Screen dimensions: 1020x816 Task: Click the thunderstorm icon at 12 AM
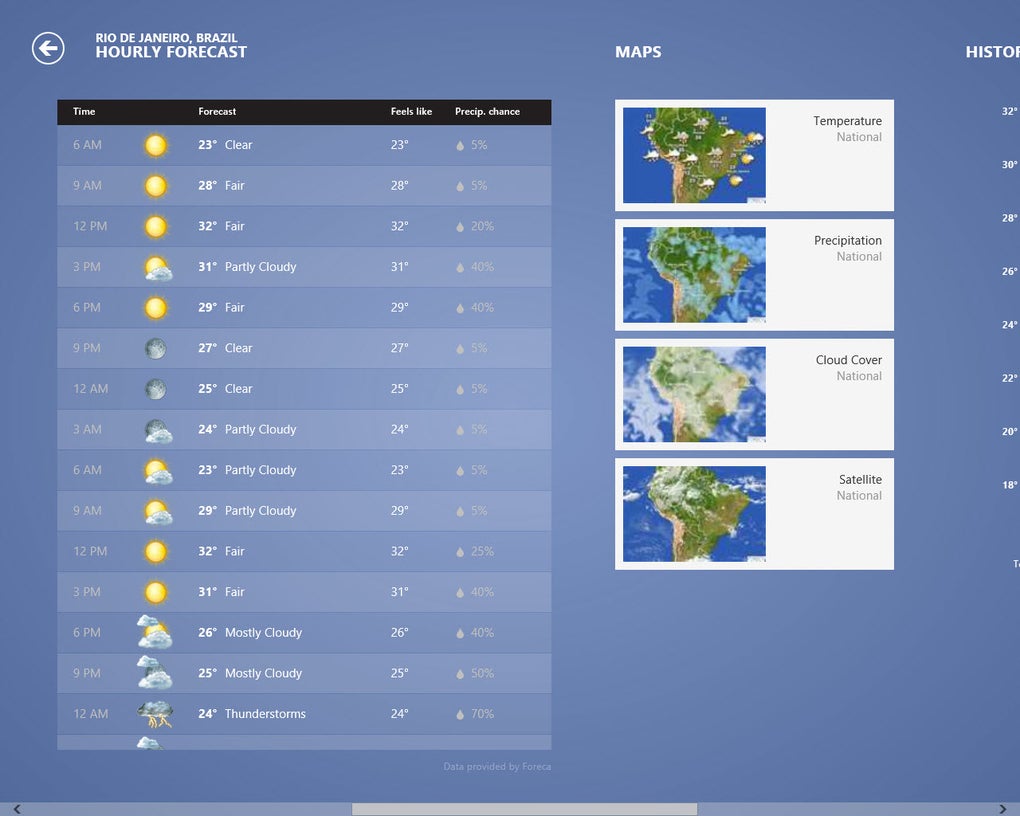click(155, 714)
